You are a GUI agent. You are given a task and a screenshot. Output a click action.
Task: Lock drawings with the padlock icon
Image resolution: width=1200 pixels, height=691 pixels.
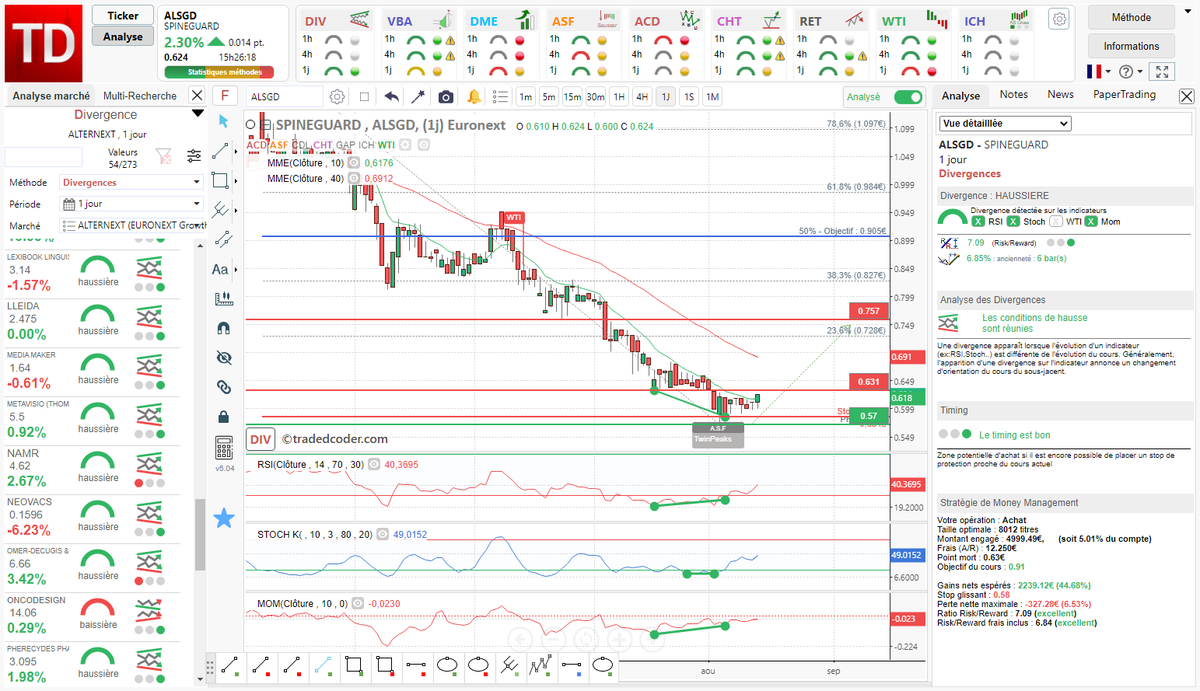click(x=223, y=416)
